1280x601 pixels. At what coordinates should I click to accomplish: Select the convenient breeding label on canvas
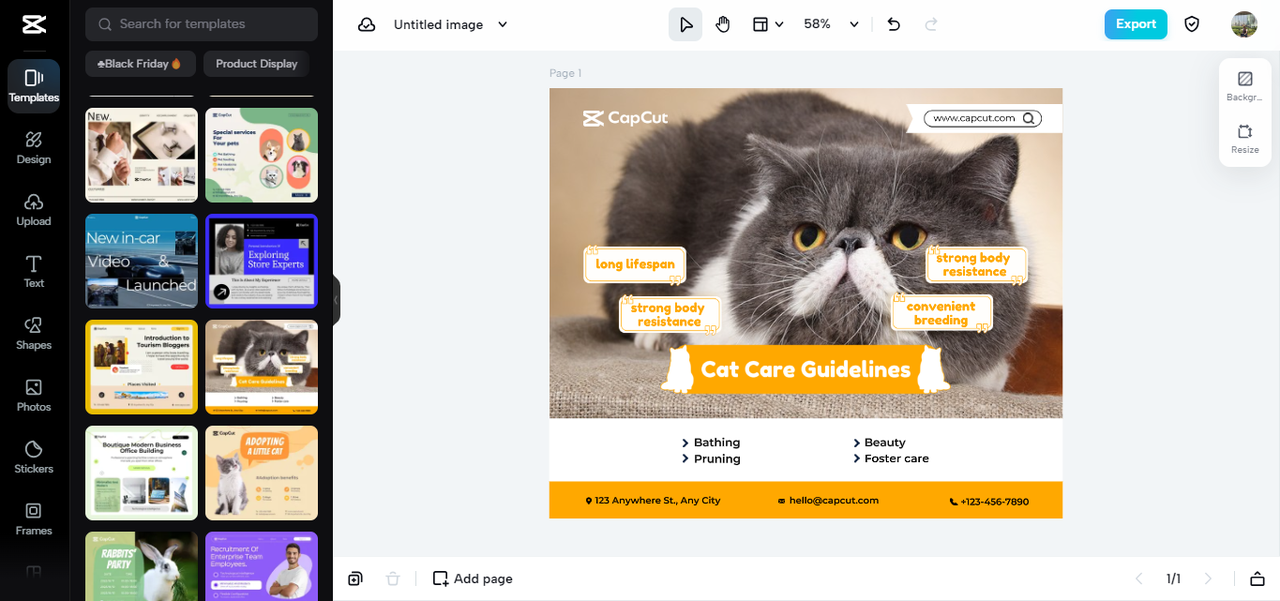click(941, 313)
